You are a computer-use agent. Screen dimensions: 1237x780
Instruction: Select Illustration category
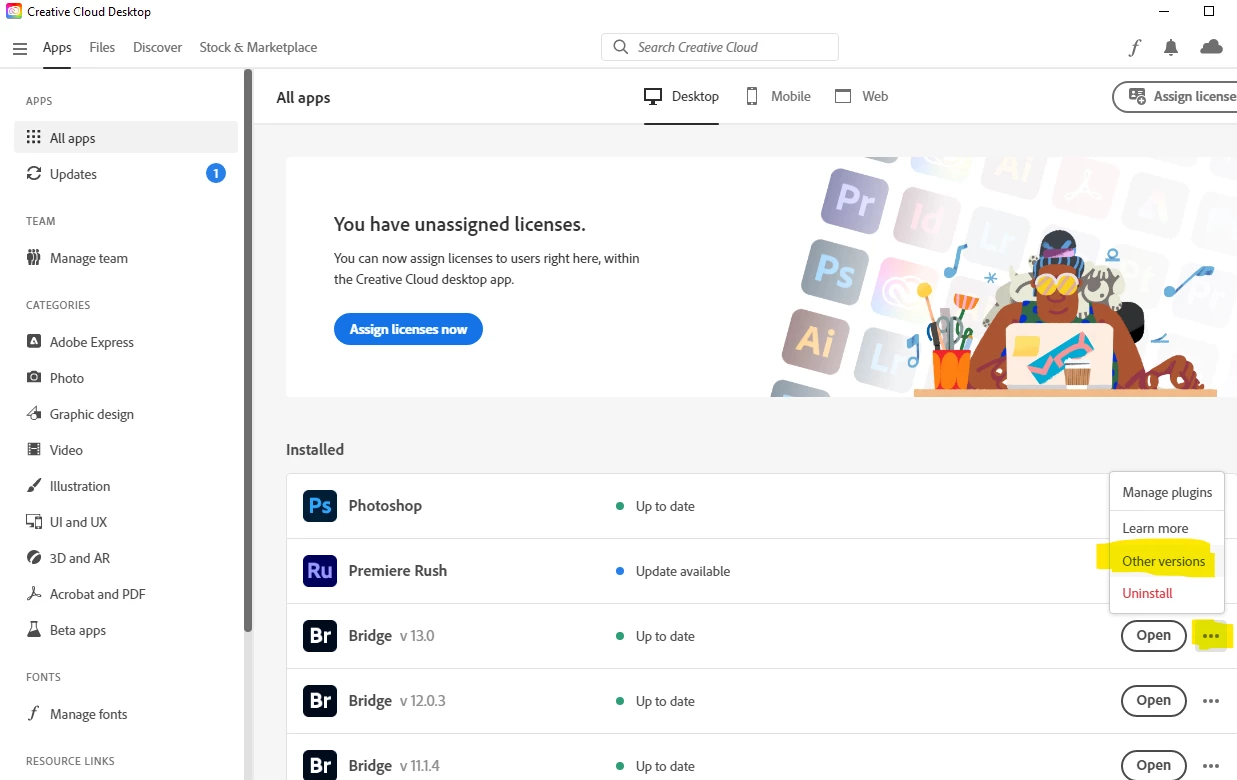point(126,486)
